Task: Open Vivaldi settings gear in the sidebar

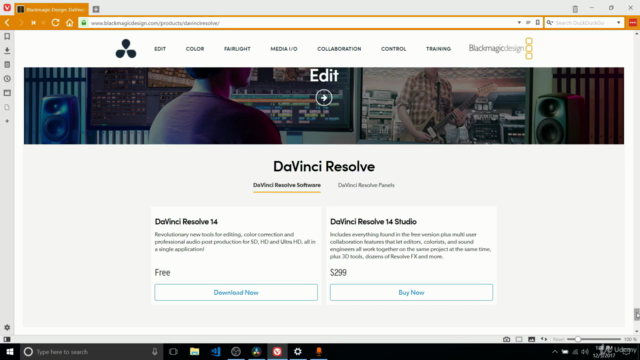Action: tap(7, 327)
